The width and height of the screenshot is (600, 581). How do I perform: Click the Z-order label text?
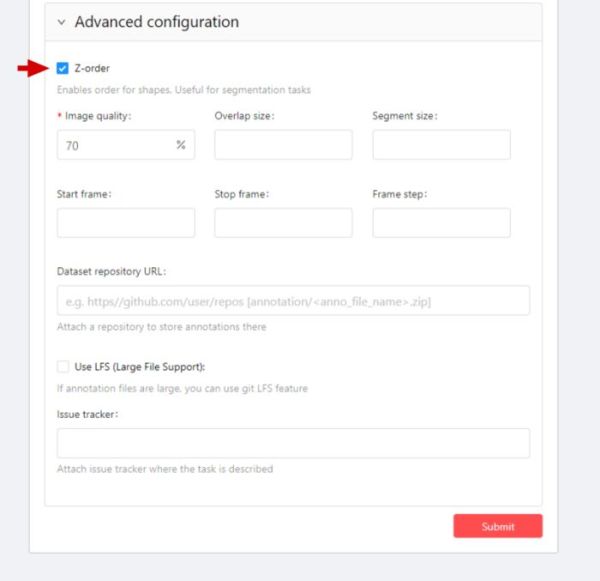pos(92,68)
